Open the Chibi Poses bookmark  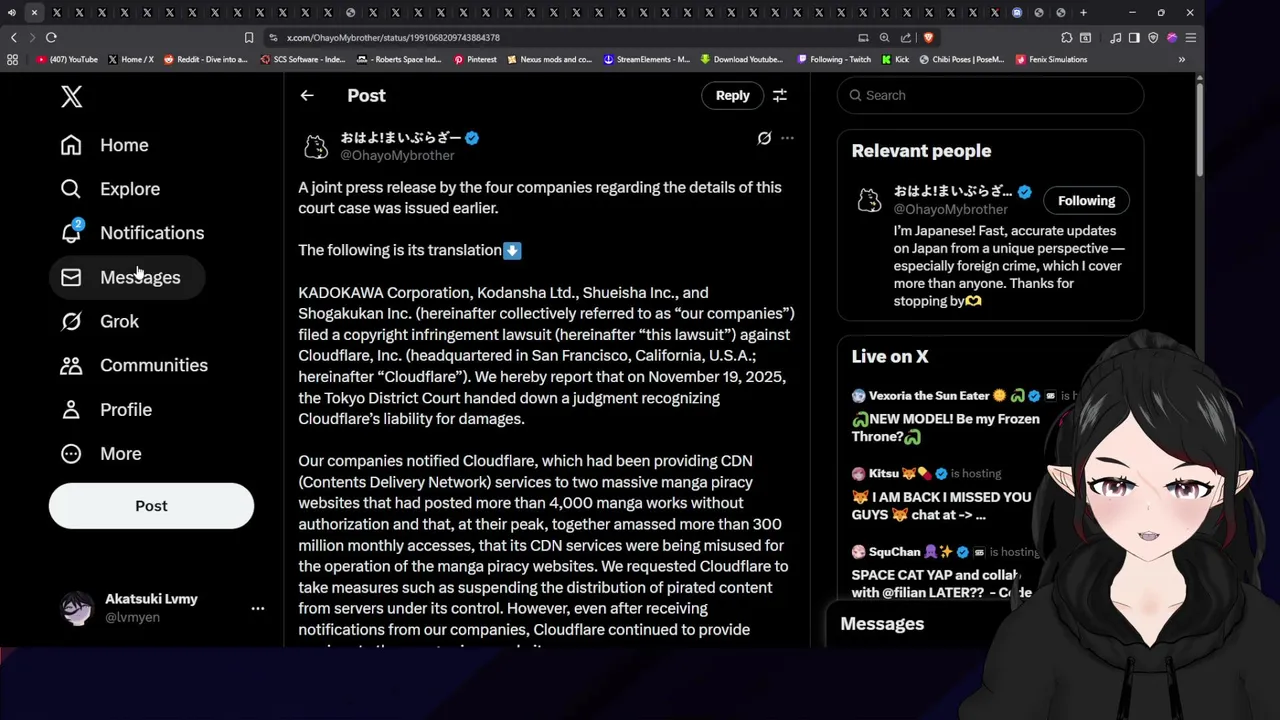[962, 59]
